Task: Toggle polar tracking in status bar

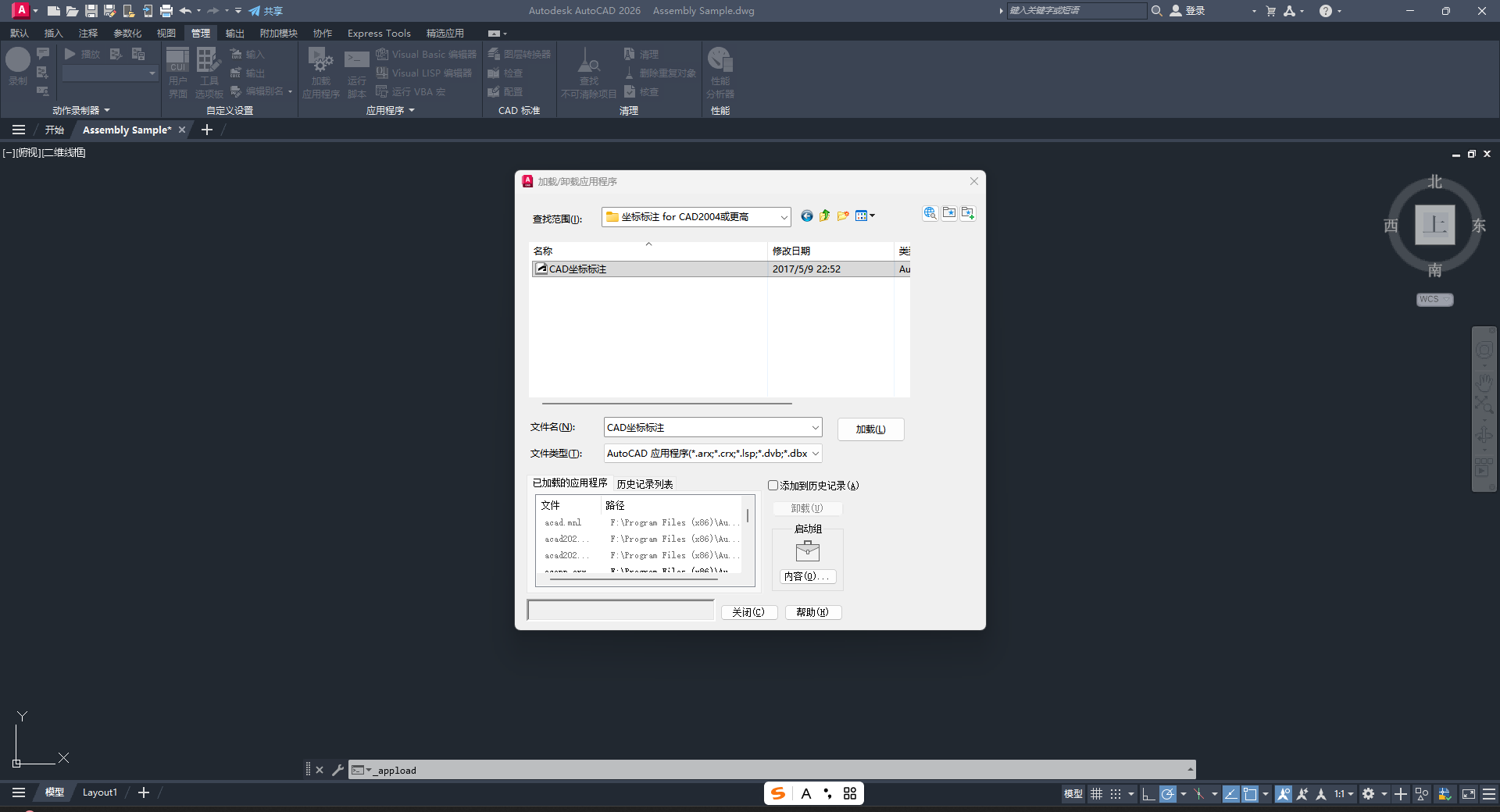Action: point(1168,794)
